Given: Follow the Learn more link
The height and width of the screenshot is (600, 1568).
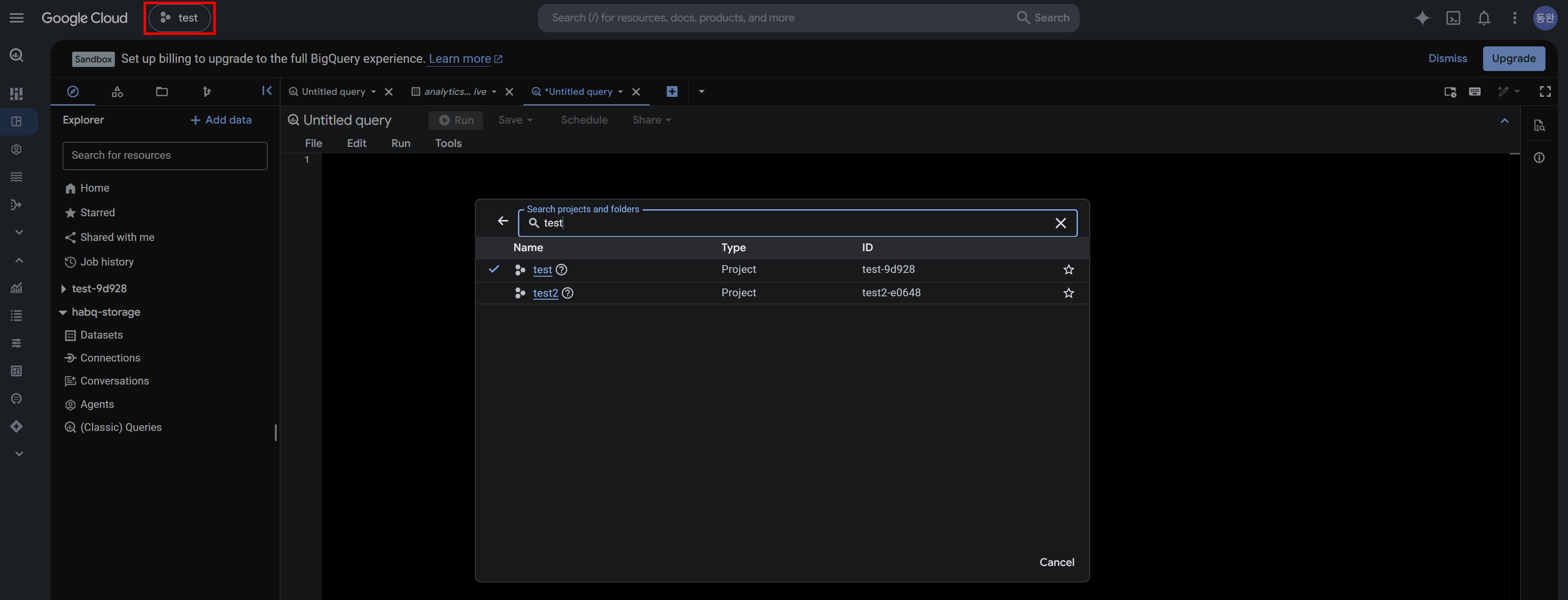Looking at the screenshot, I should (465, 58).
